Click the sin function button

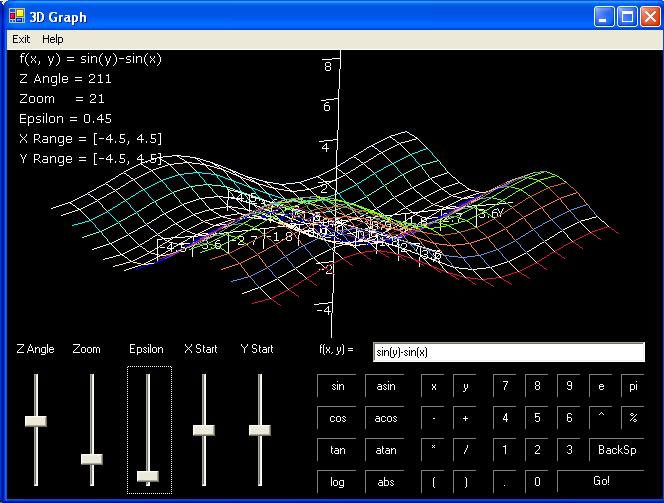pos(337,386)
